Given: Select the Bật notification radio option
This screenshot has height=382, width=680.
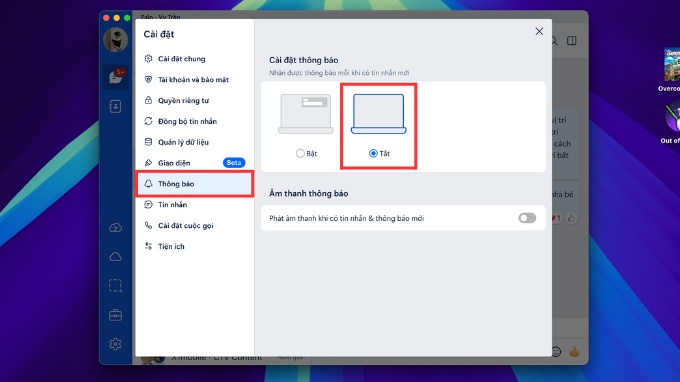Looking at the screenshot, I should 300,153.
